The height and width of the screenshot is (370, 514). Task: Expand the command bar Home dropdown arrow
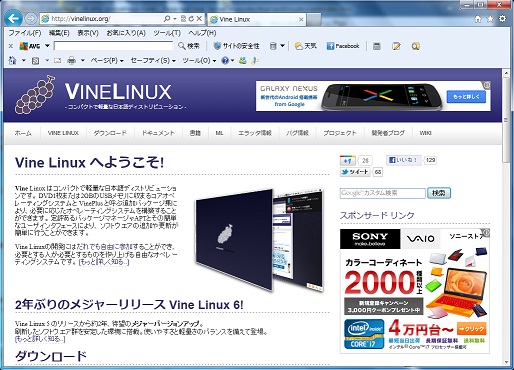23,61
